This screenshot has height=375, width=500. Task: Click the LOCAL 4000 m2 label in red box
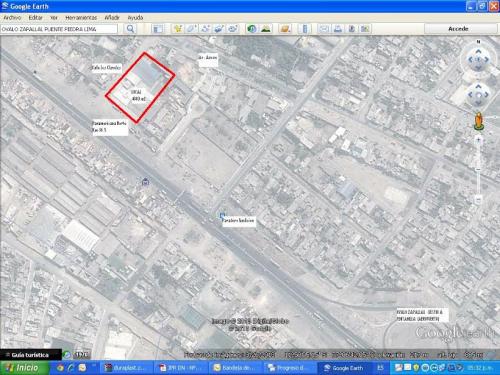[138, 95]
